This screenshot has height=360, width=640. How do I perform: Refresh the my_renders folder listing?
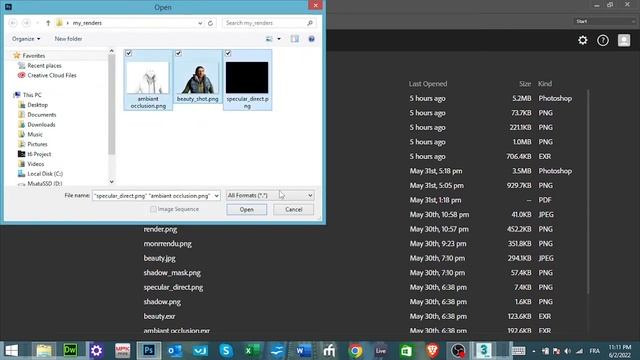click(x=211, y=23)
